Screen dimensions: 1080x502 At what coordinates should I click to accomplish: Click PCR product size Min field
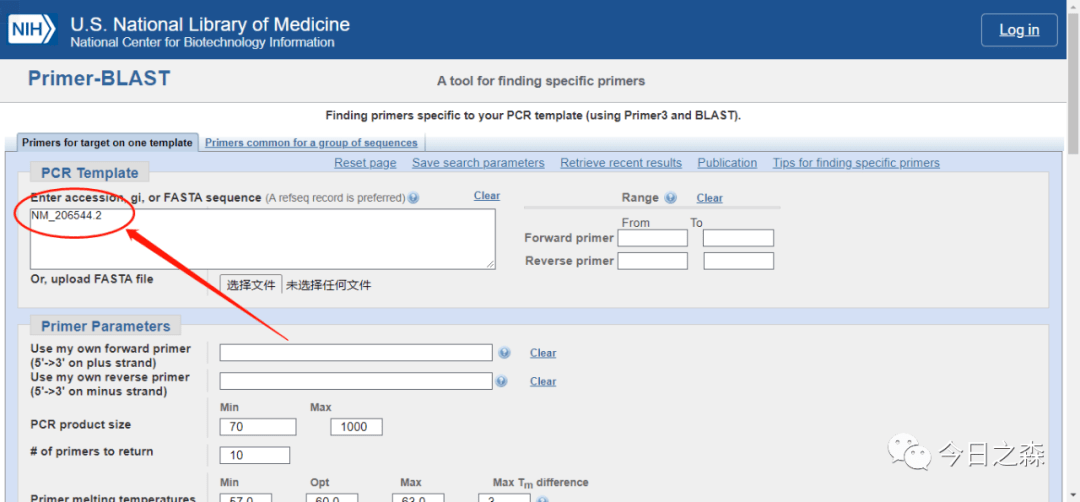pyautogui.click(x=258, y=427)
